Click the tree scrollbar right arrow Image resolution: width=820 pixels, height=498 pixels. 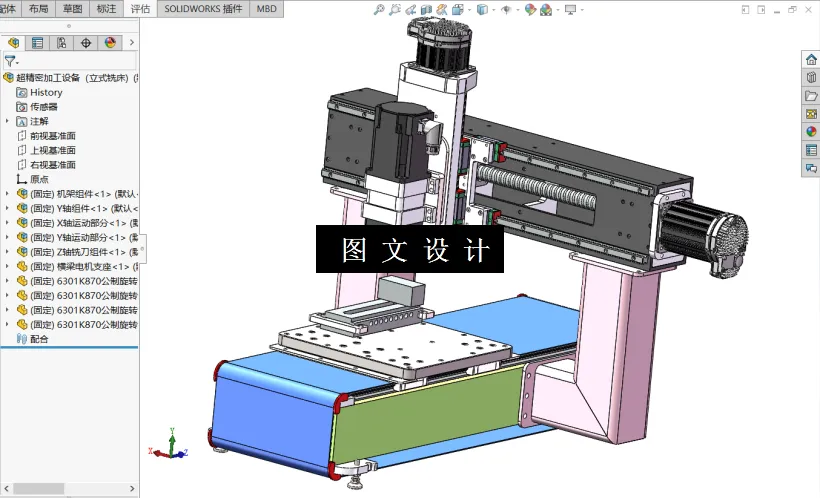point(132,489)
